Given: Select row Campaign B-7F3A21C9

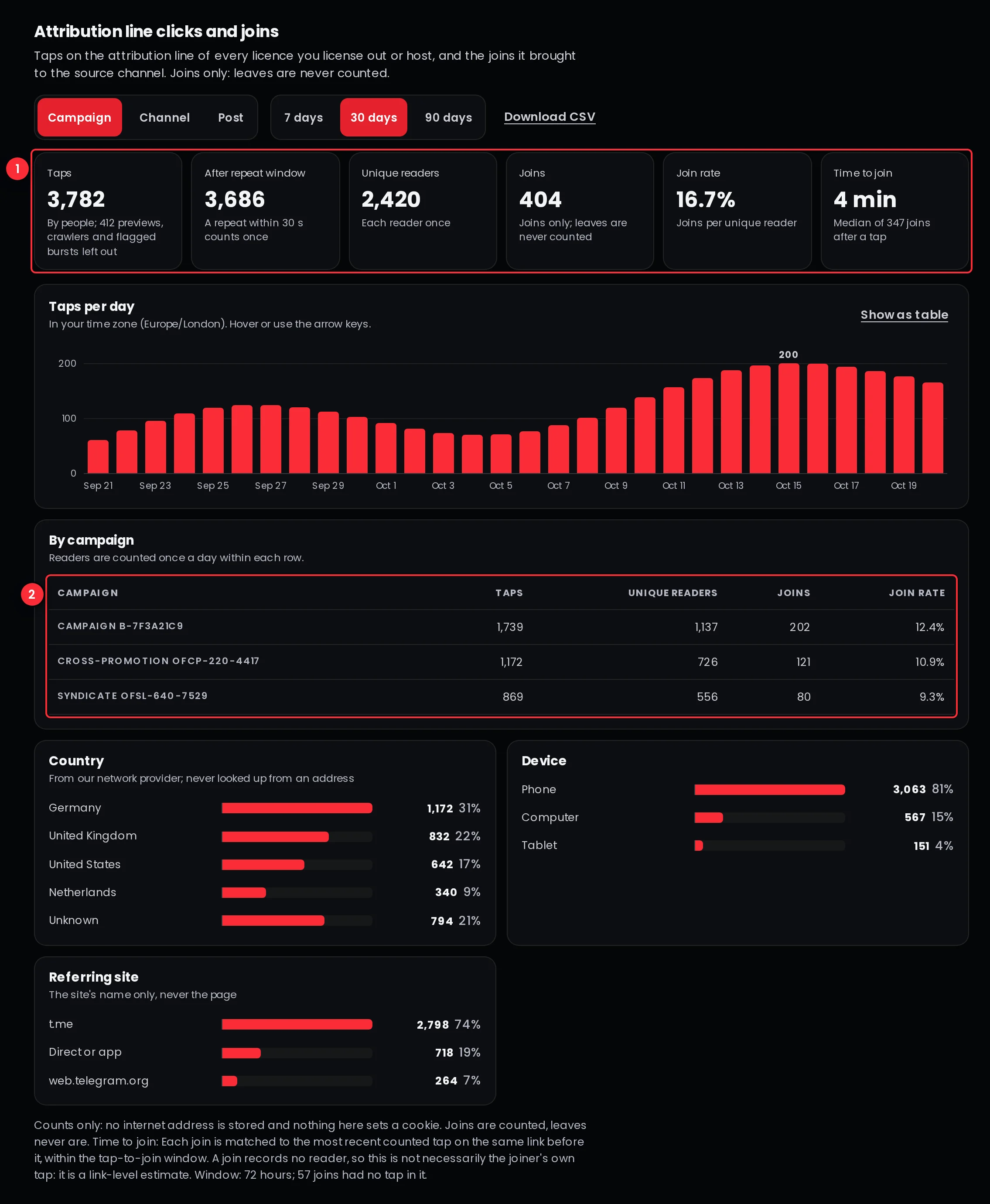Looking at the screenshot, I should 501,627.
